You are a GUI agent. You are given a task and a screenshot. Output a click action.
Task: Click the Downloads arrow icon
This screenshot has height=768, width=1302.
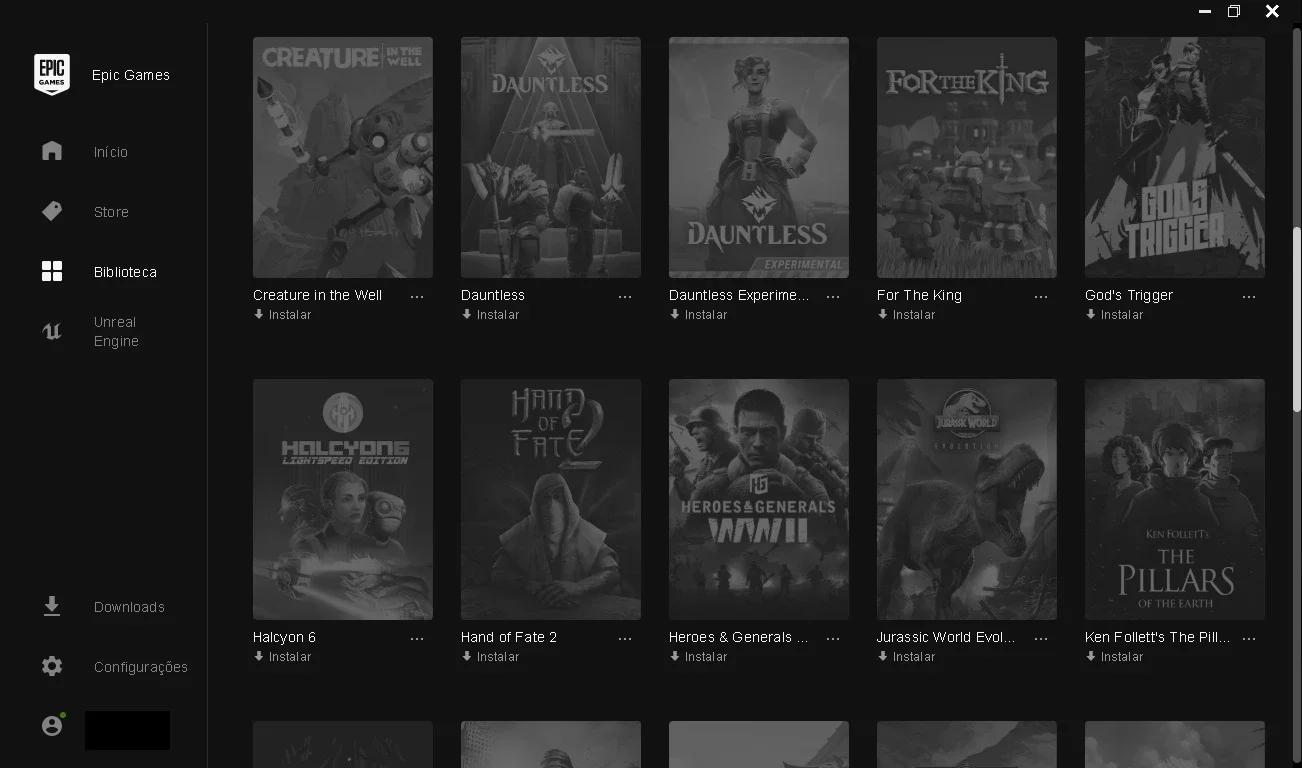[52, 607]
